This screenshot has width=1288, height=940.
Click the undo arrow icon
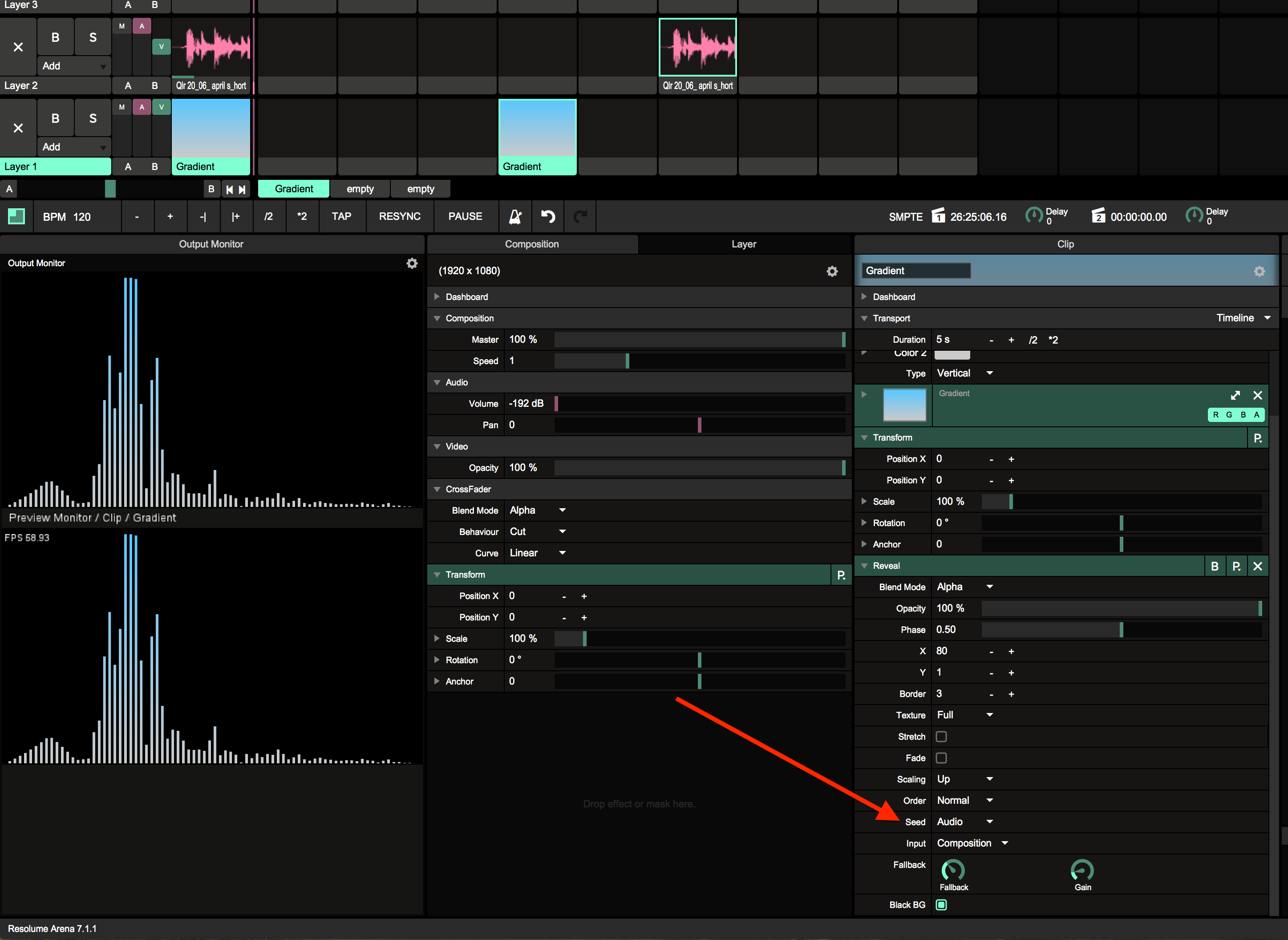point(547,217)
